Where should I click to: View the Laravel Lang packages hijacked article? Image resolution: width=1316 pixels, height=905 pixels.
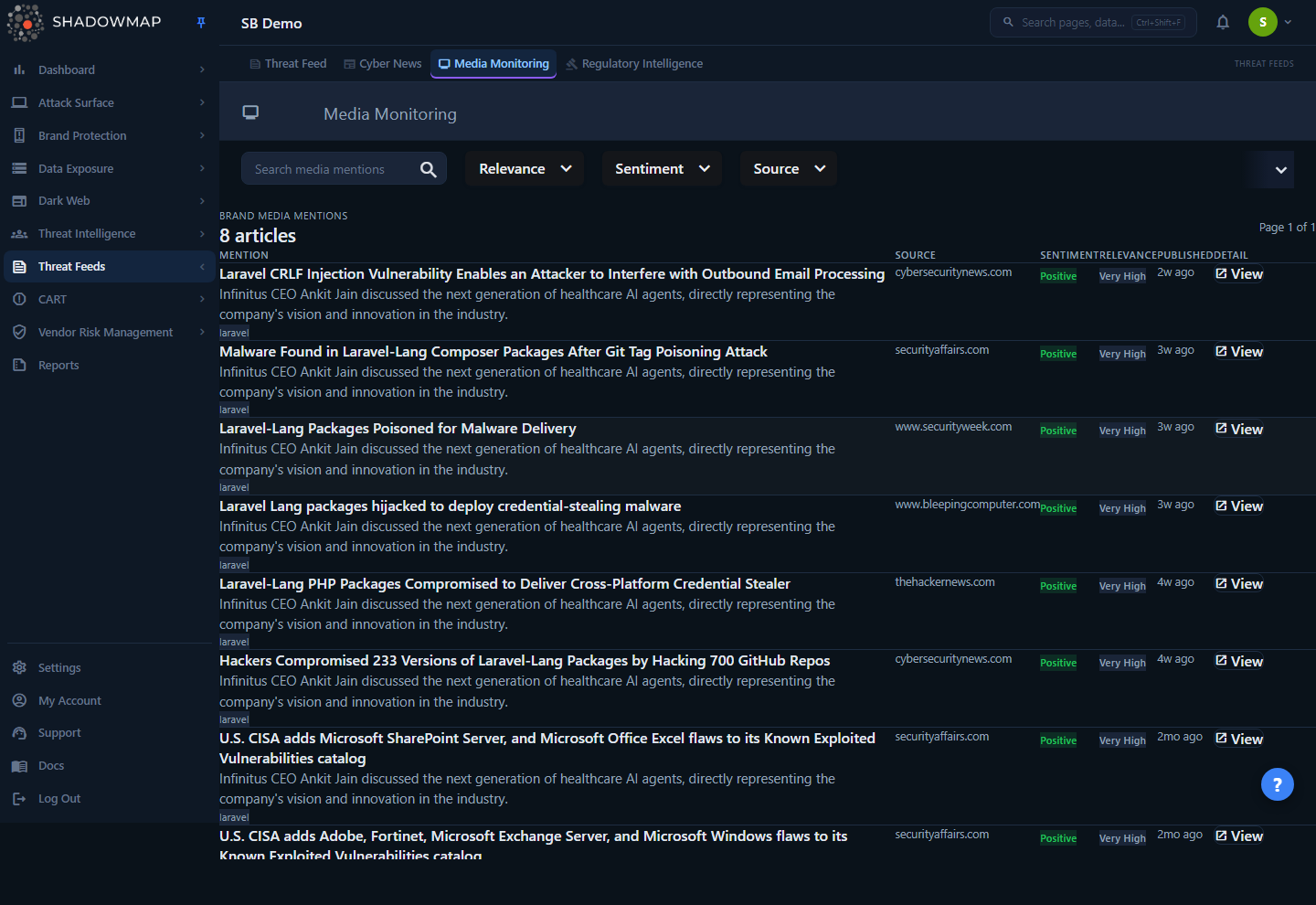[x=1239, y=506]
